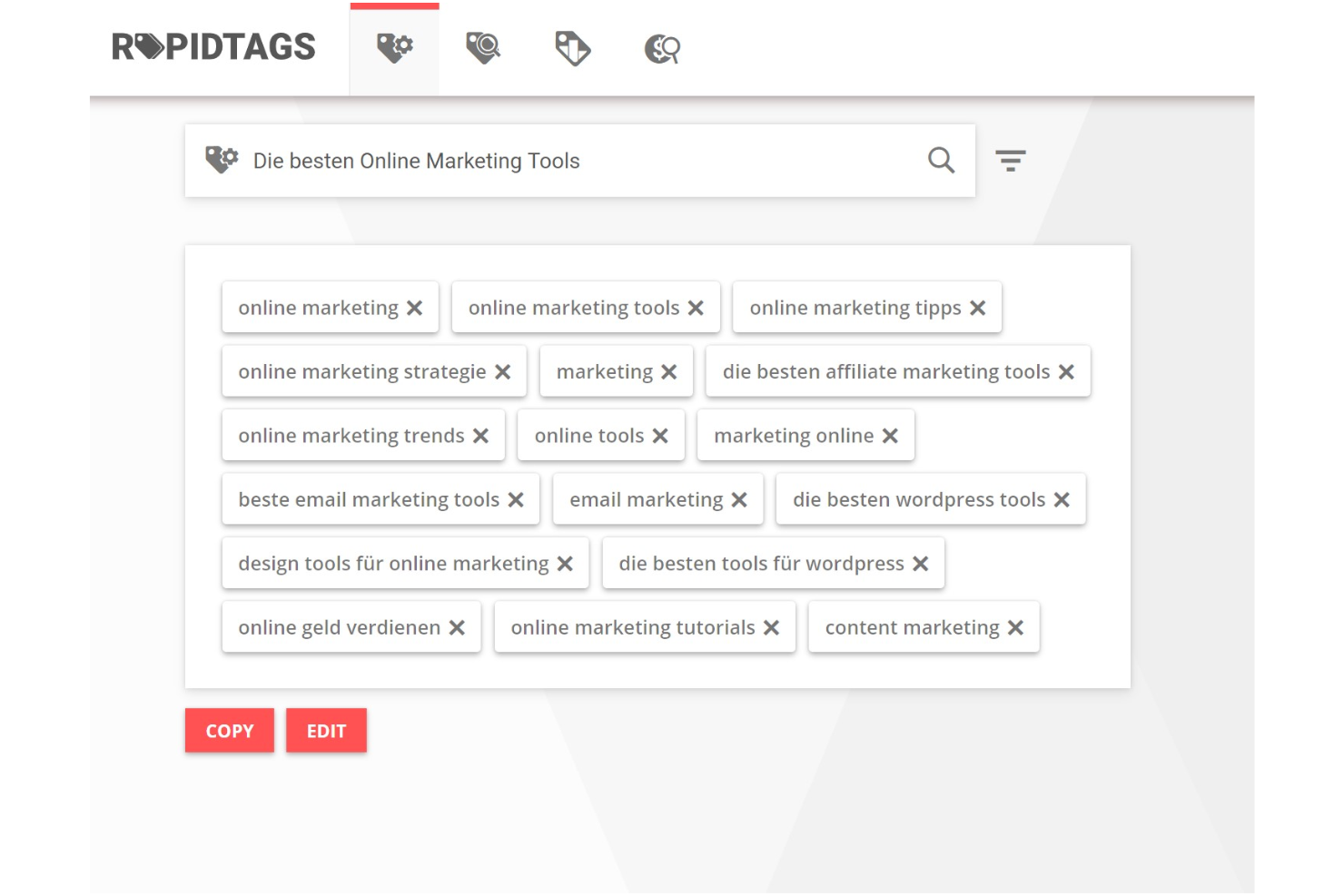Click the coin search monetization icon

660,47
